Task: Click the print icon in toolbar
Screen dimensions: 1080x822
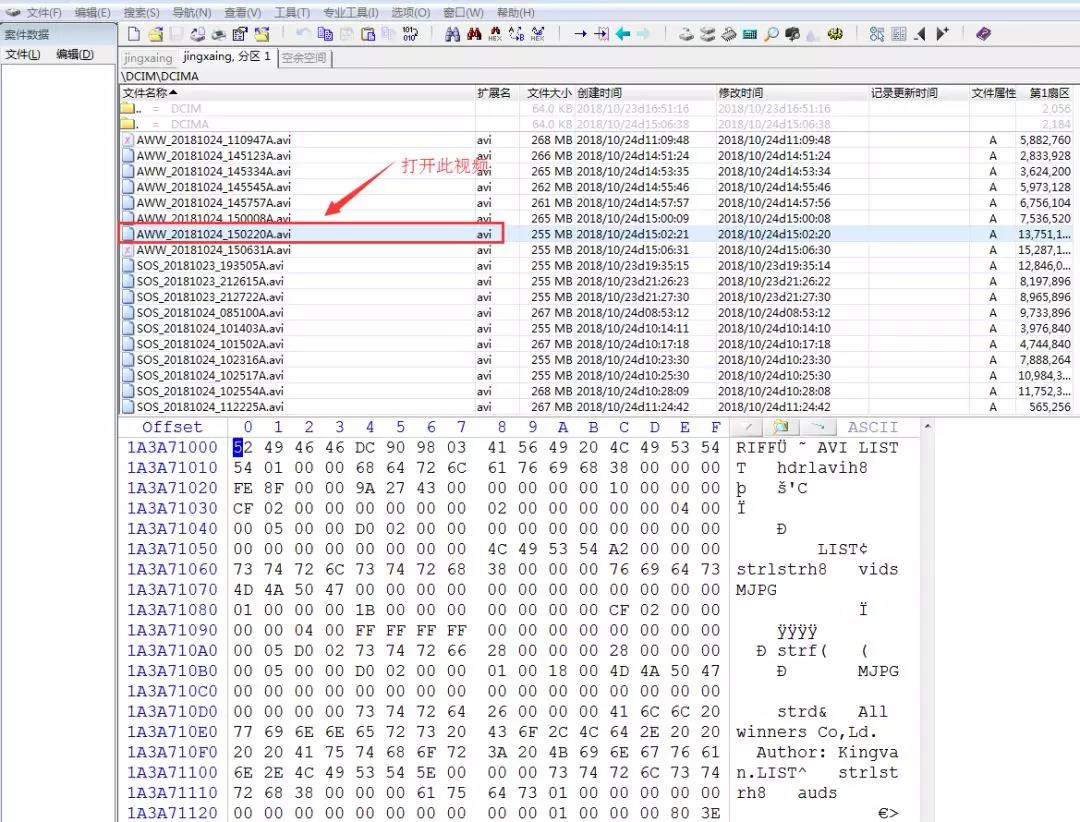Action: tap(218, 34)
